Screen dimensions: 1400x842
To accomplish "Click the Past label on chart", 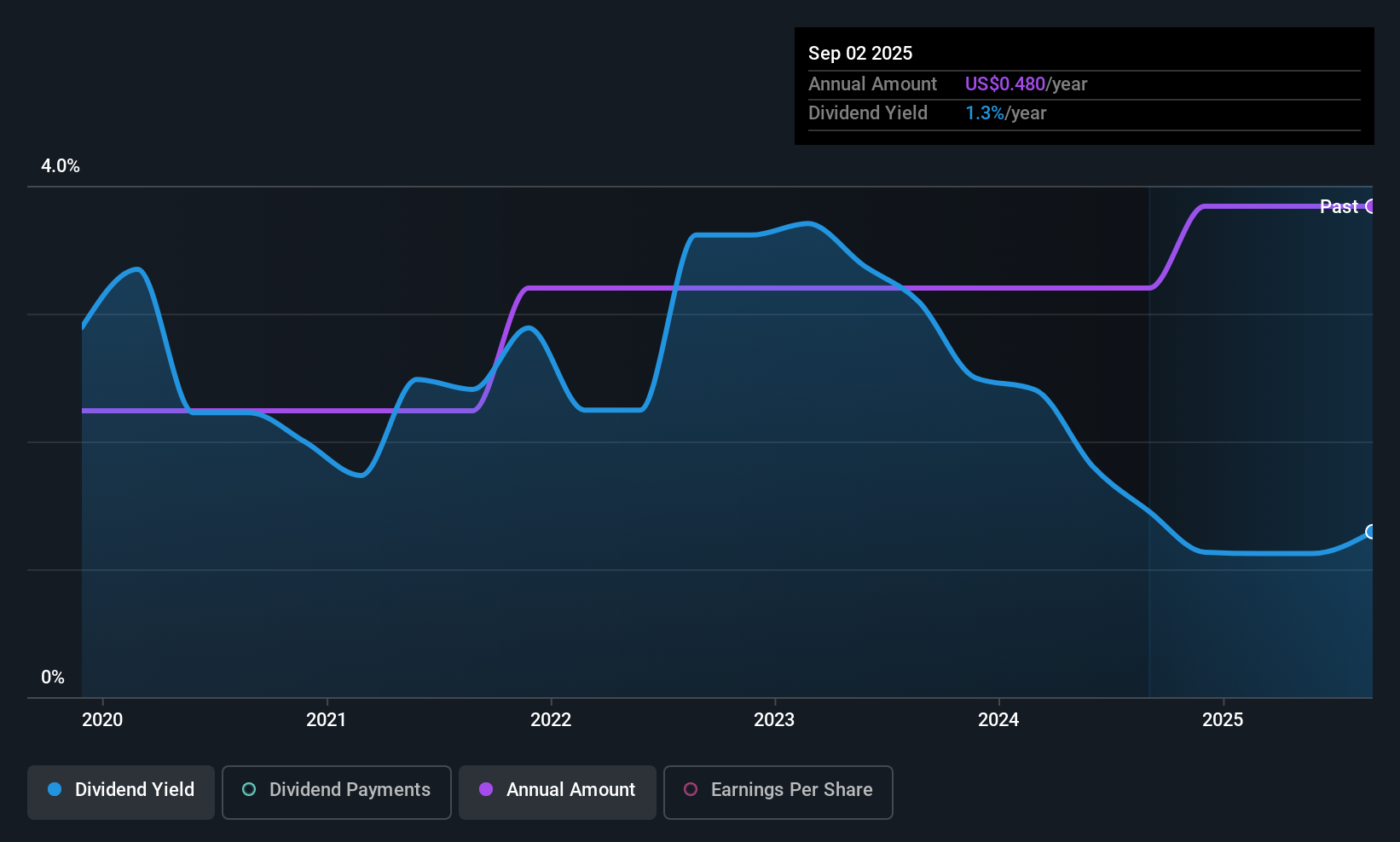I will [x=1339, y=207].
